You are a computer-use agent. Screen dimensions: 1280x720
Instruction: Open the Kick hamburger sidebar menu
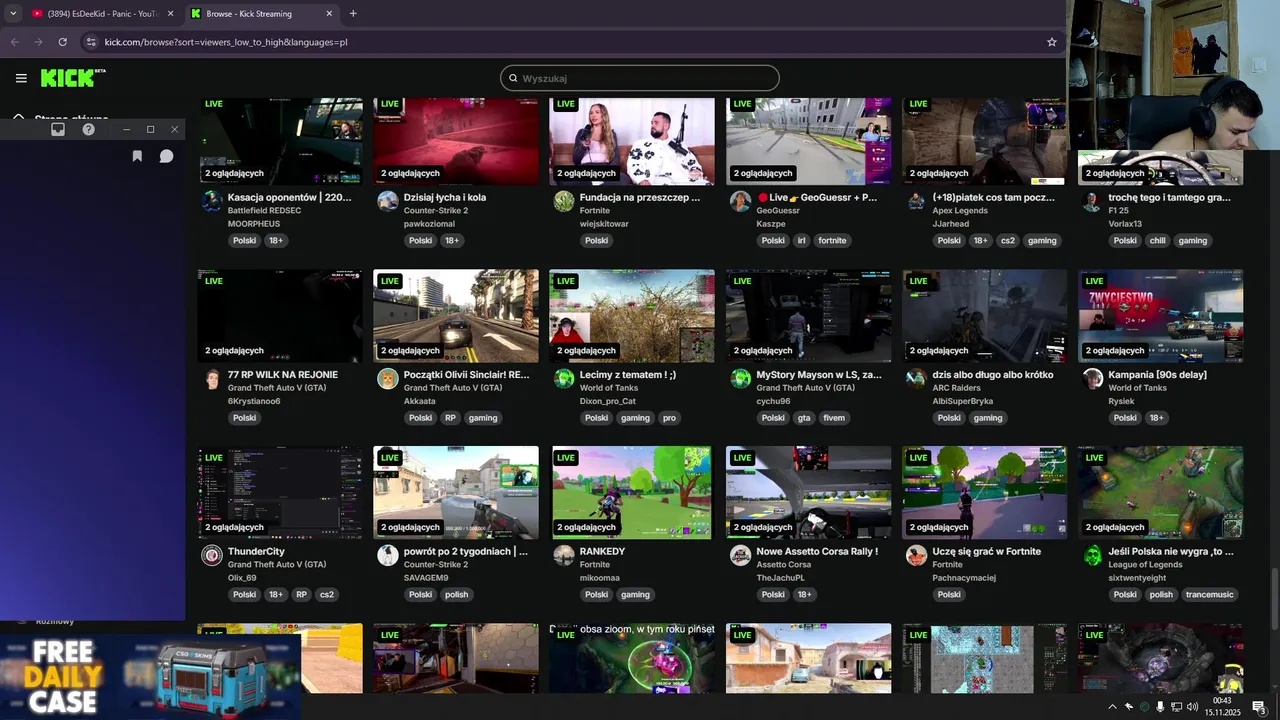21,78
